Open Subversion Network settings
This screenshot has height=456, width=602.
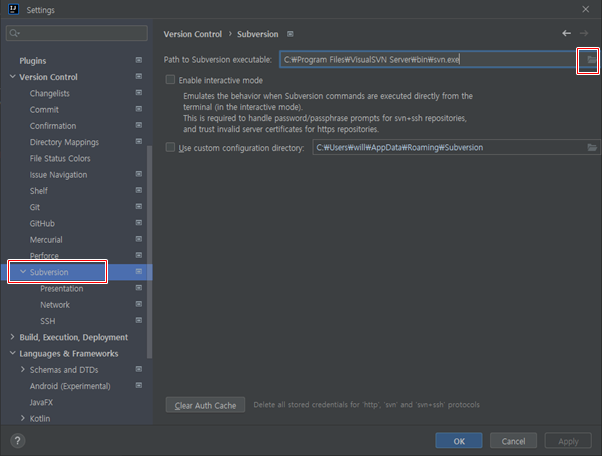click(55, 305)
